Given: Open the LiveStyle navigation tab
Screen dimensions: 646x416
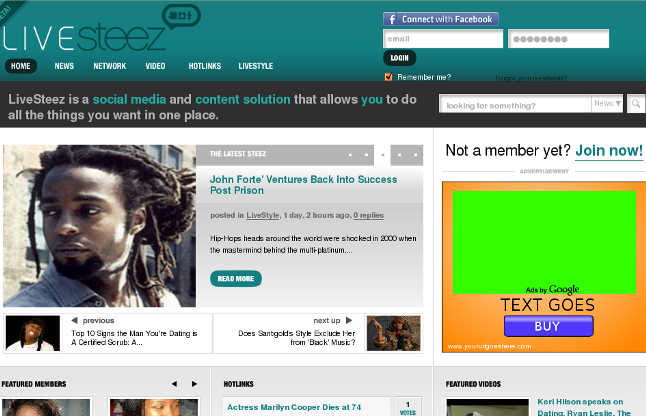Looking at the screenshot, I should 255,66.
